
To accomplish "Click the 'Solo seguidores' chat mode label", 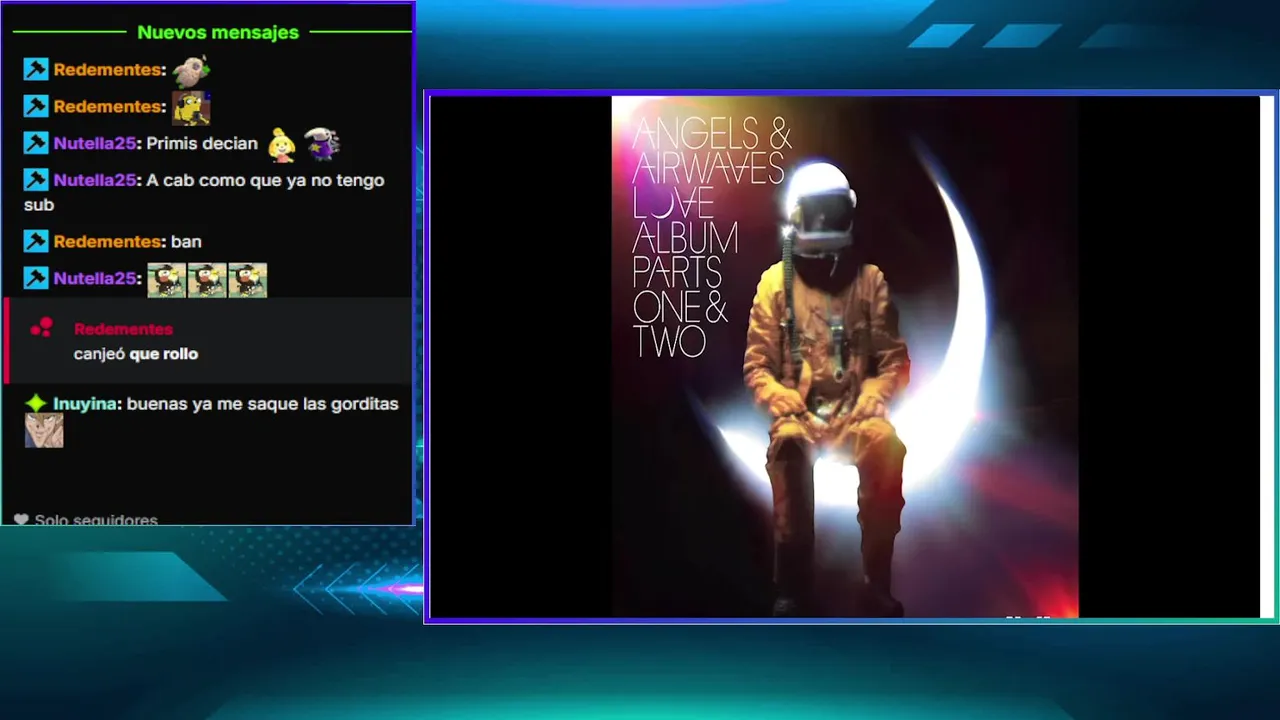I will click(x=96, y=520).
